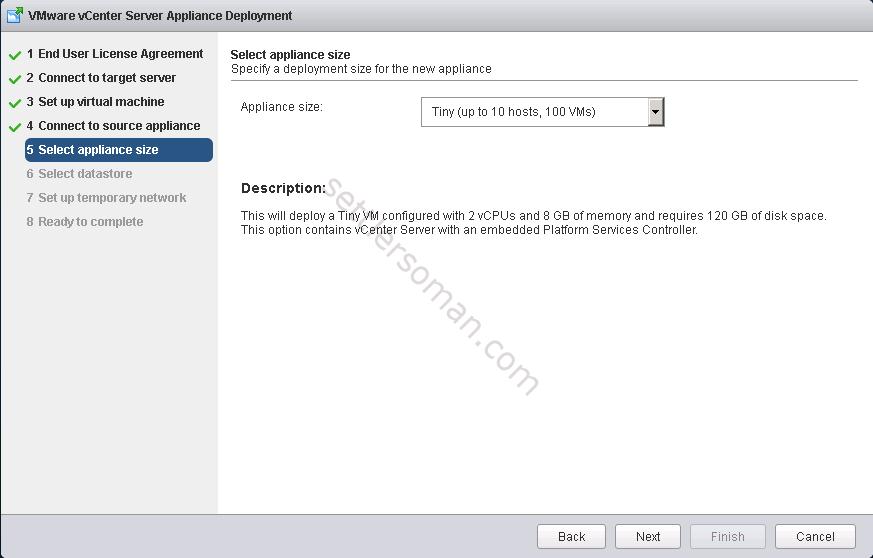
Task: Open the Appliance size dropdown arrow
Action: pyautogui.click(x=656, y=112)
